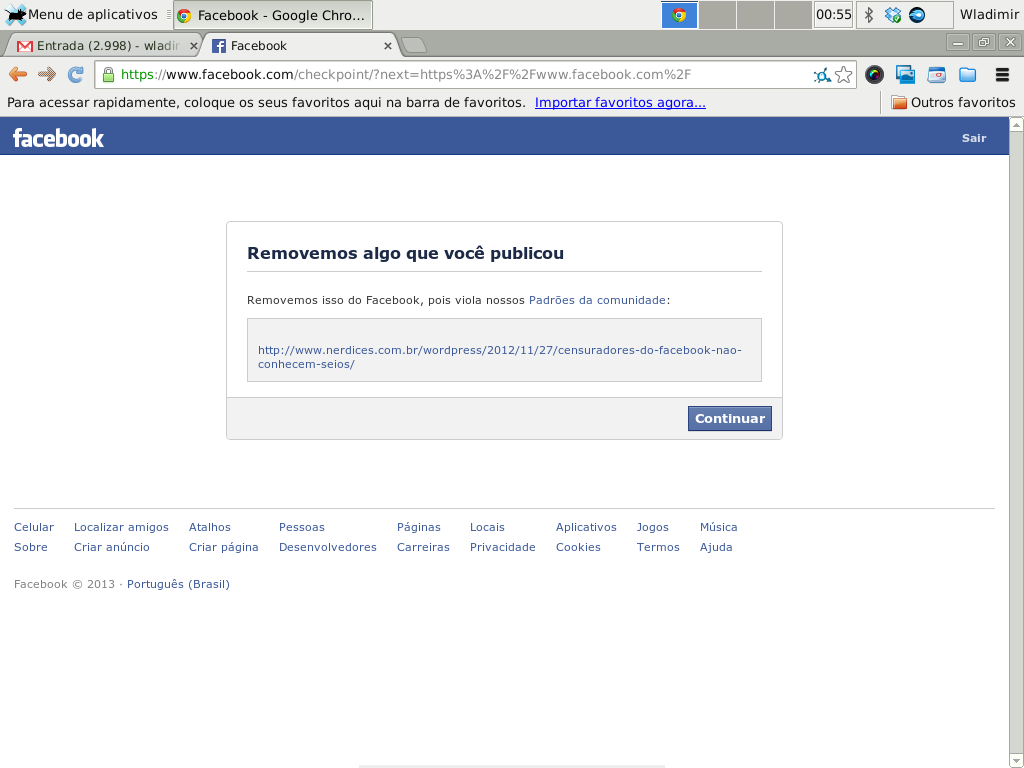
Task: Go back with the orange left arrow
Action: pos(18,74)
